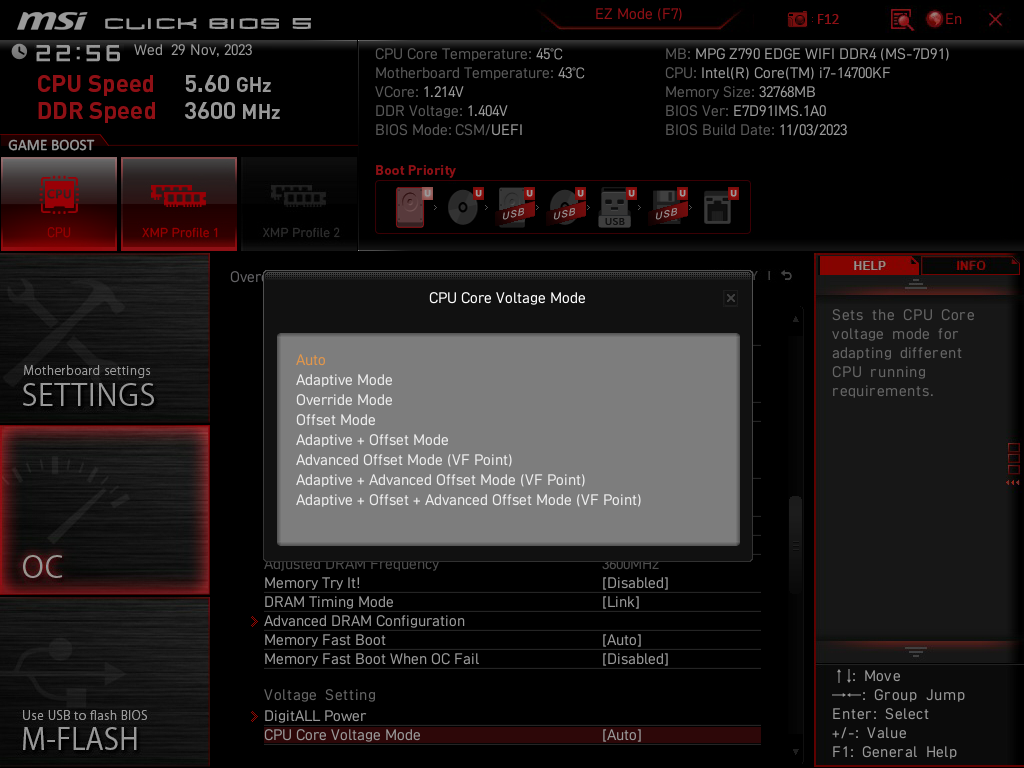Choose Override Mode option
This screenshot has width=1024, height=768.
click(344, 400)
